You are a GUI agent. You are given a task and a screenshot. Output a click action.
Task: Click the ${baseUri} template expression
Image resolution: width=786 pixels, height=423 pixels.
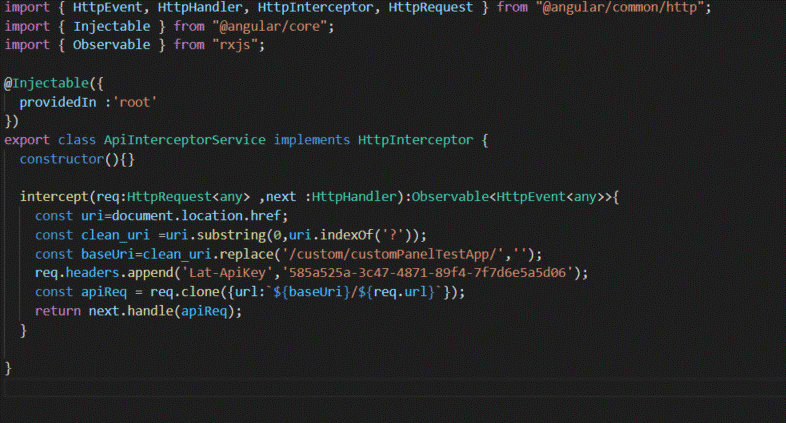[x=311, y=292]
